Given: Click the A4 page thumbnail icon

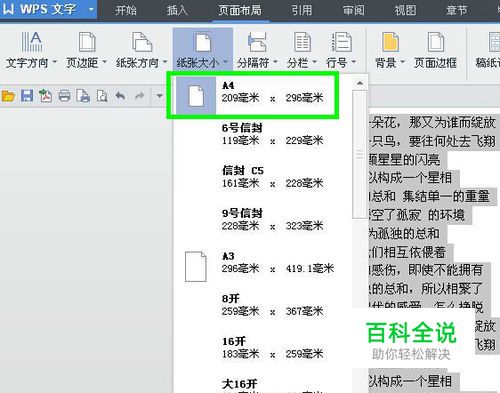Looking at the screenshot, I should point(196,96).
